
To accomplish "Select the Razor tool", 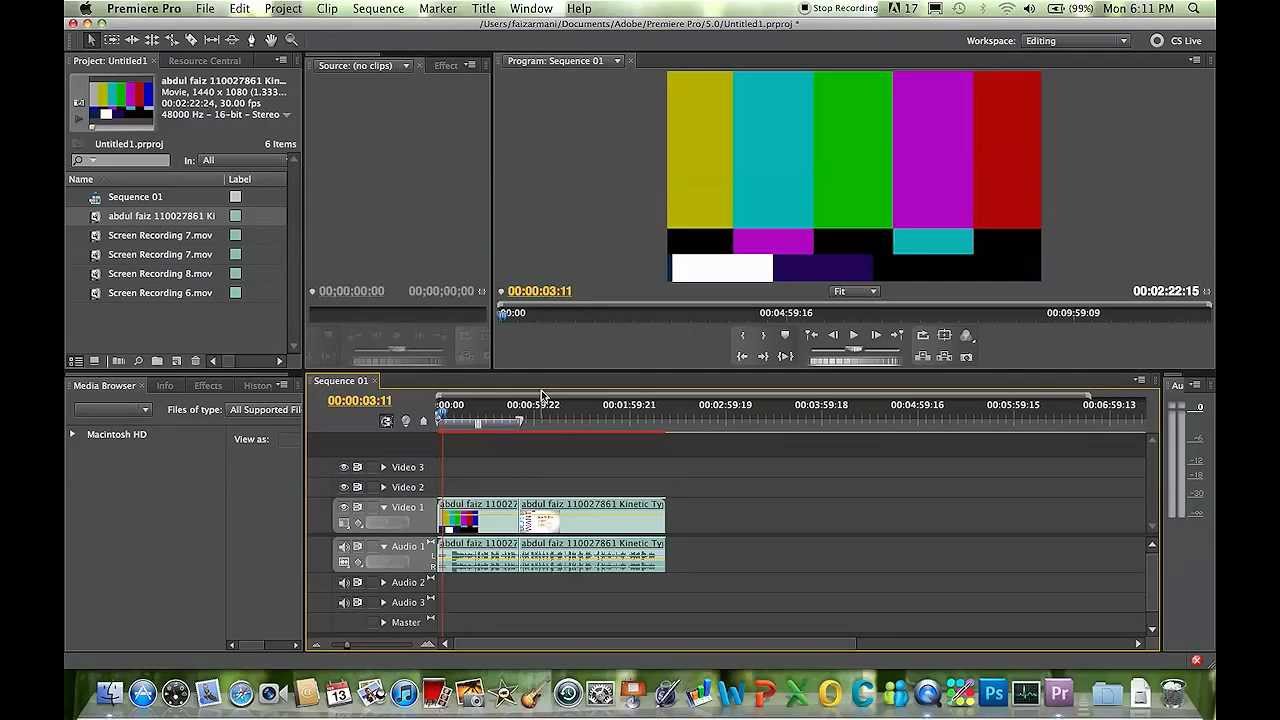I will (x=191, y=40).
